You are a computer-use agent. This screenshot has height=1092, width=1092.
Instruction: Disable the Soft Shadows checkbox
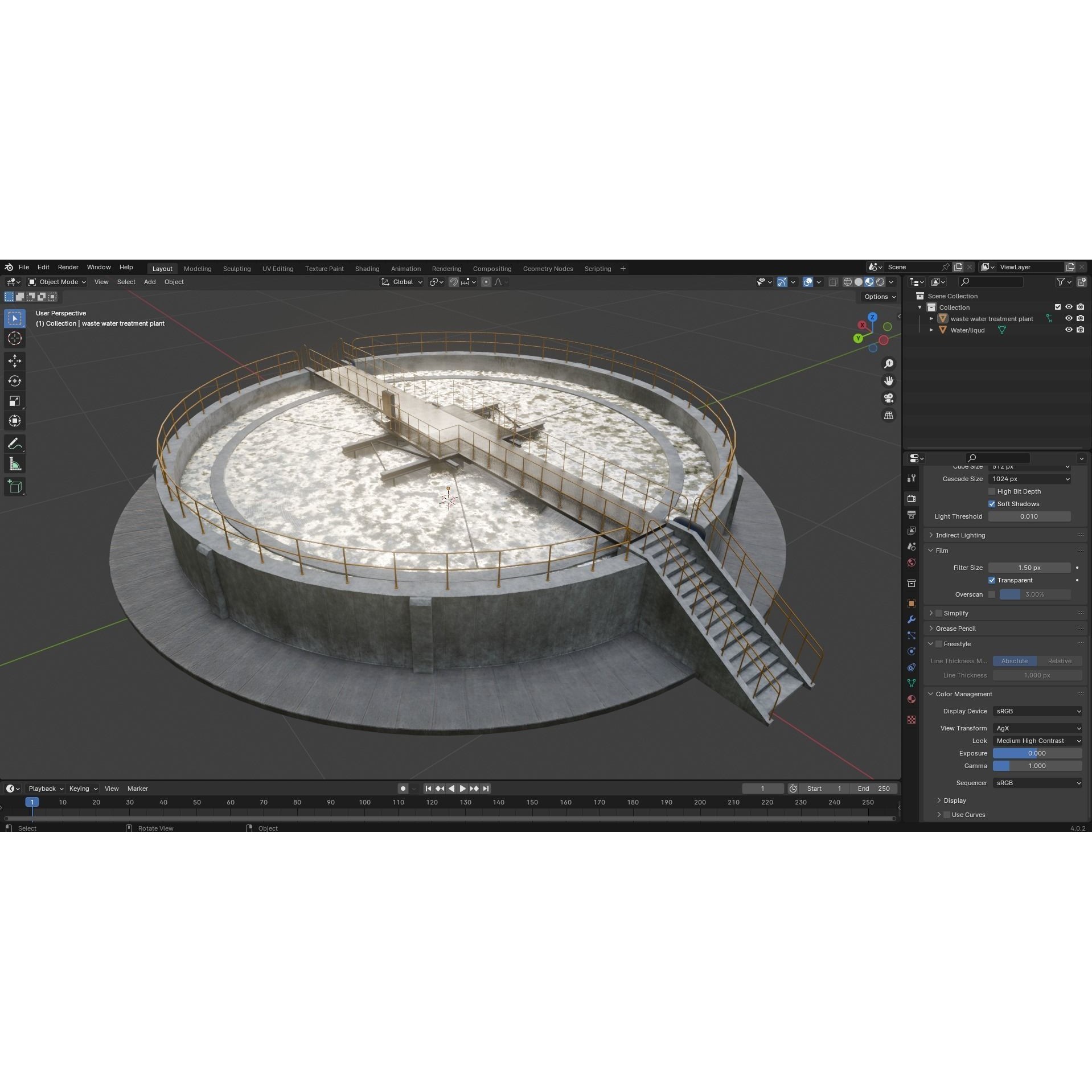click(991, 503)
